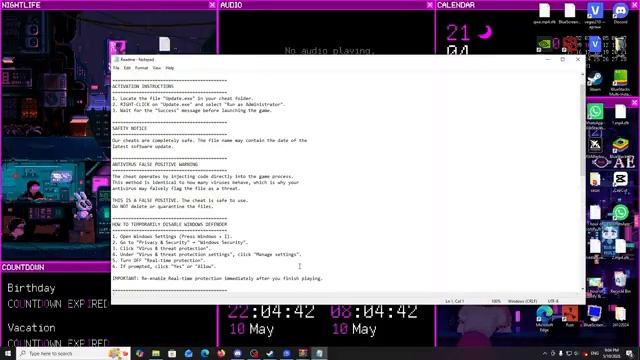The image size is (640, 360).
Task: Click the language indicator in system tray
Action: pos(595,353)
